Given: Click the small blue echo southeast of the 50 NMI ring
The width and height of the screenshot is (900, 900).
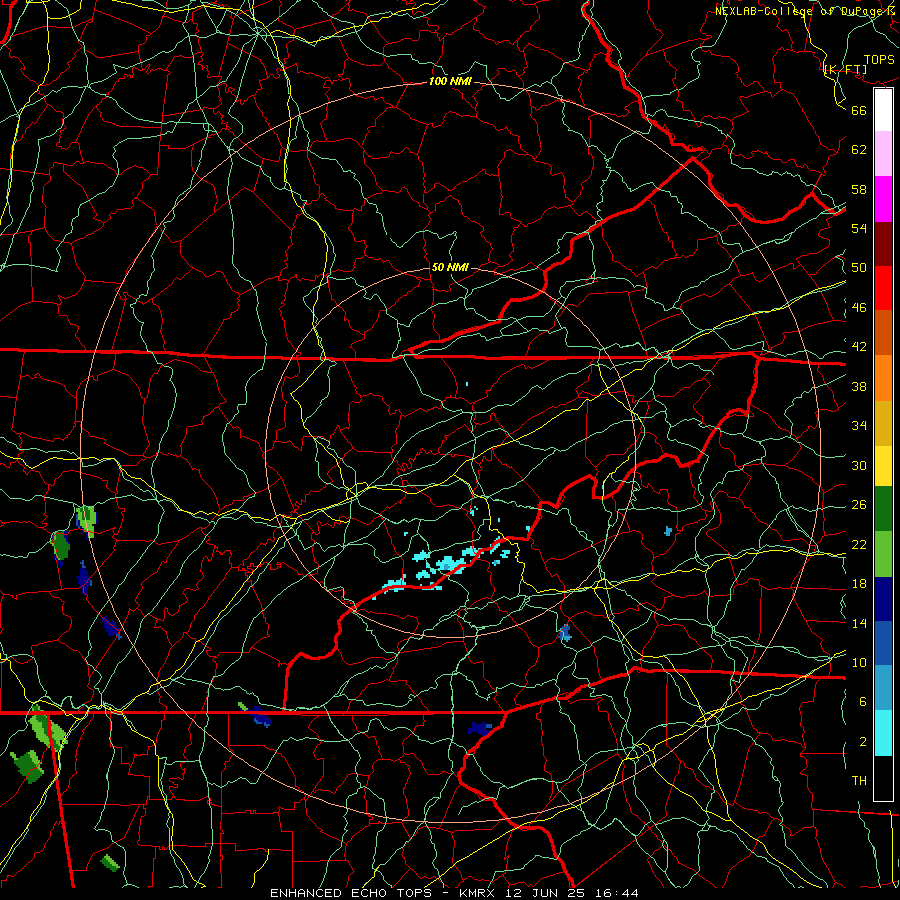Looking at the screenshot, I should click(565, 633).
